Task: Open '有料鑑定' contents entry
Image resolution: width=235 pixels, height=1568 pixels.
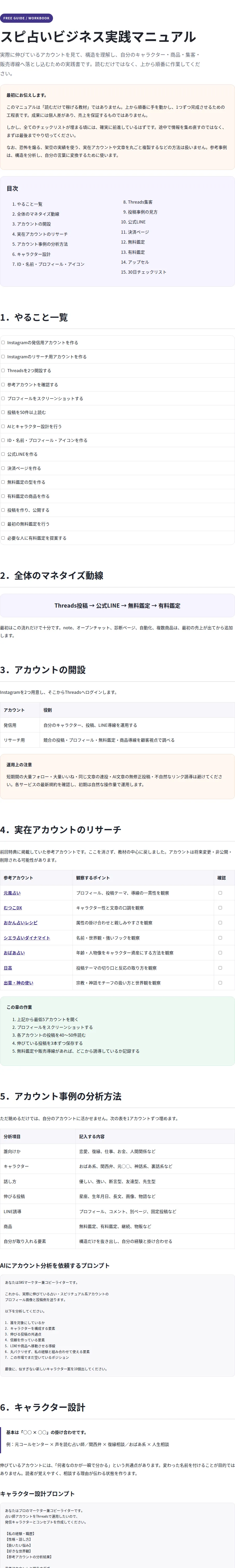Action: tap(136, 252)
